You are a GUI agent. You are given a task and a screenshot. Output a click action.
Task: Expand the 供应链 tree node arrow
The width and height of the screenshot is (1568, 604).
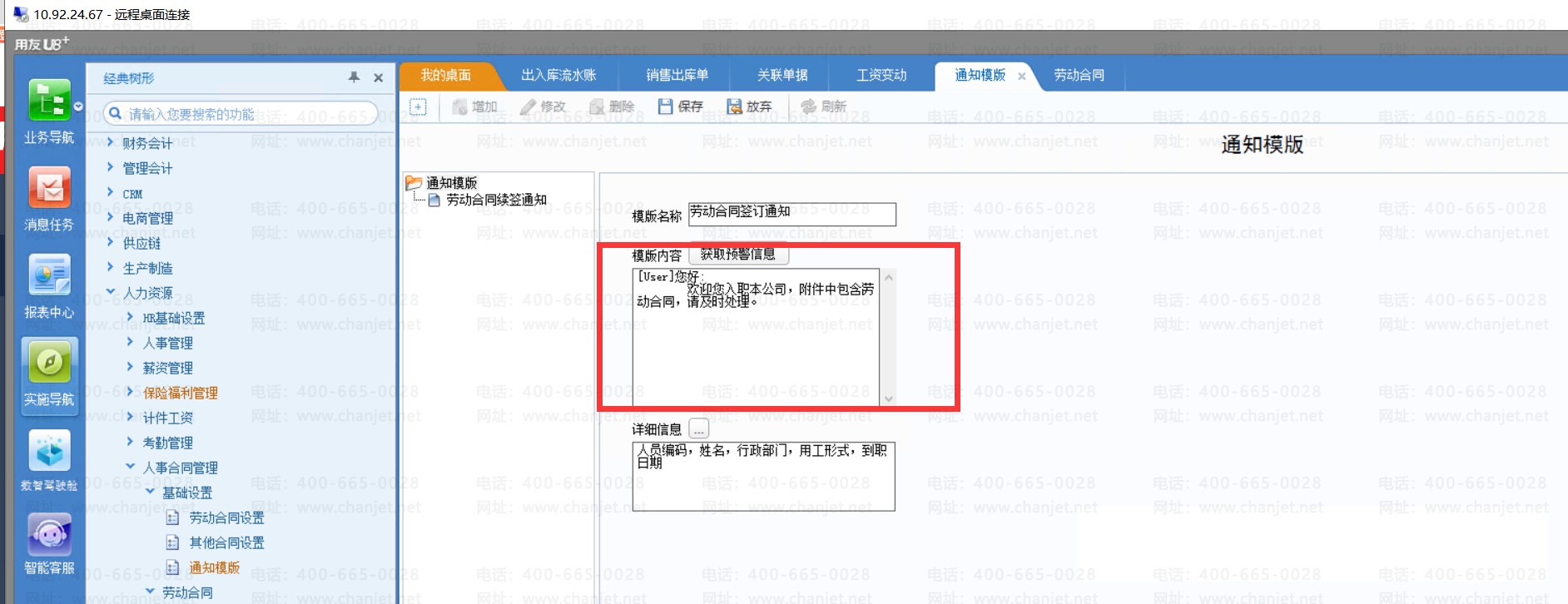tap(111, 242)
